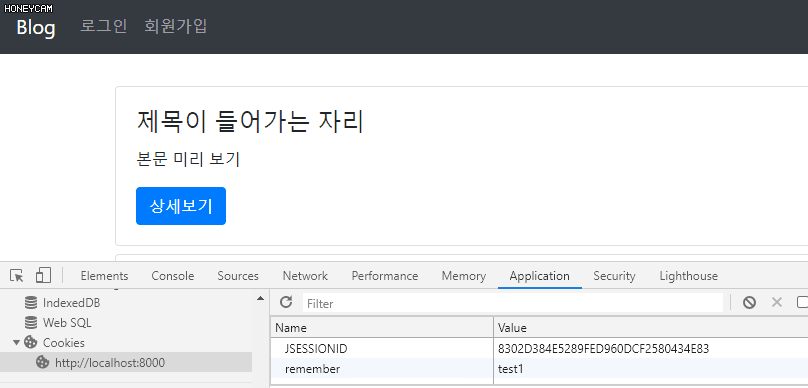Click the Cookies cookie icon
Image resolution: width=808 pixels, height=388 pixels.
31,343
